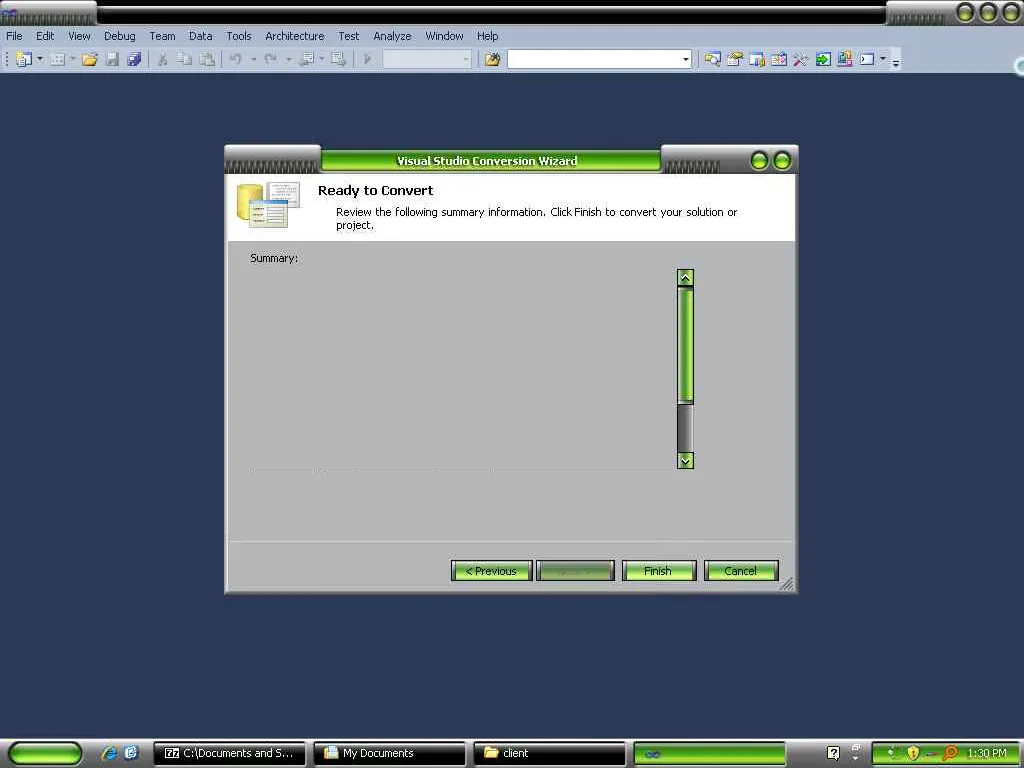
Task: Open the File menu
Action: click(x=14, y=36)
